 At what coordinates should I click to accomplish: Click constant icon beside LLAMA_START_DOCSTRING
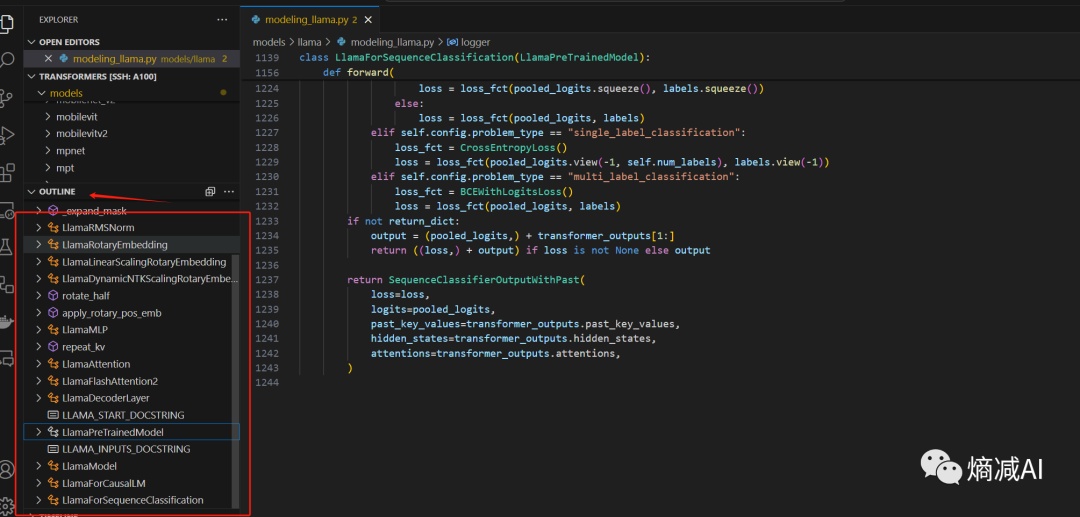(53, 415)
